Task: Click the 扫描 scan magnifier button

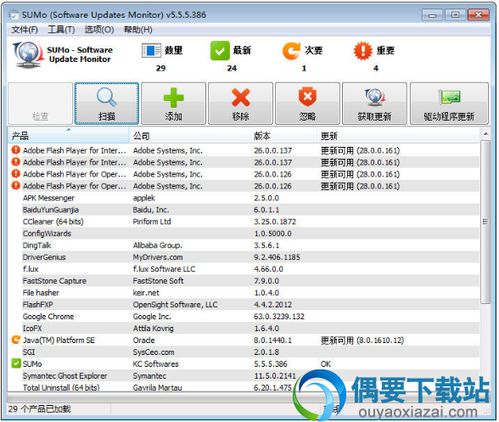Action: 107,104
